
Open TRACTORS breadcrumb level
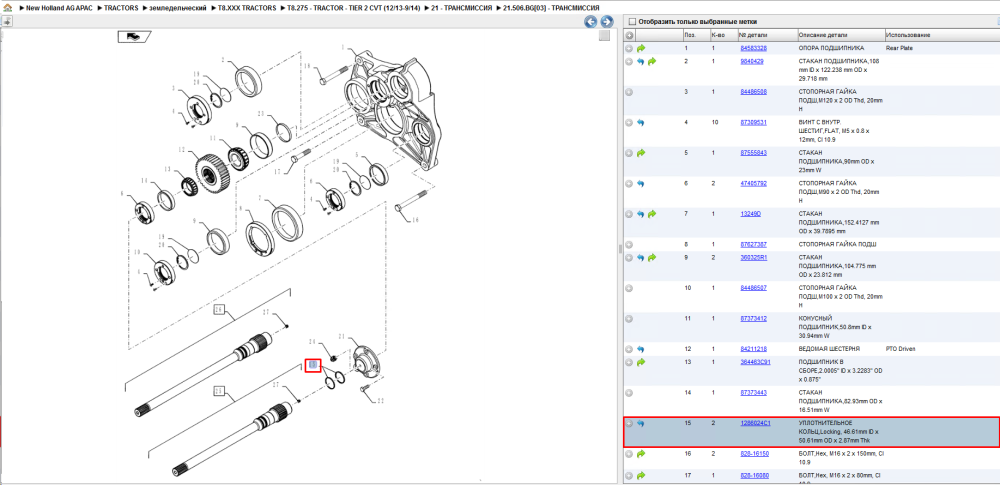121,8
